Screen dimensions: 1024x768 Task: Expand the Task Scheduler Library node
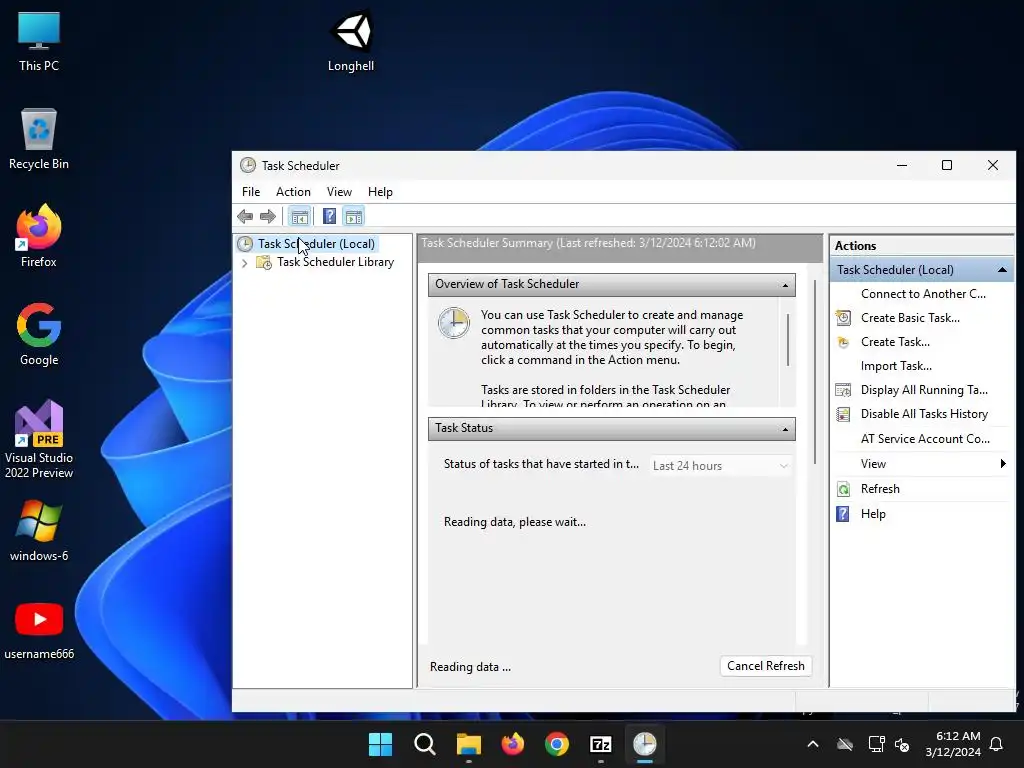click(244, 263)
